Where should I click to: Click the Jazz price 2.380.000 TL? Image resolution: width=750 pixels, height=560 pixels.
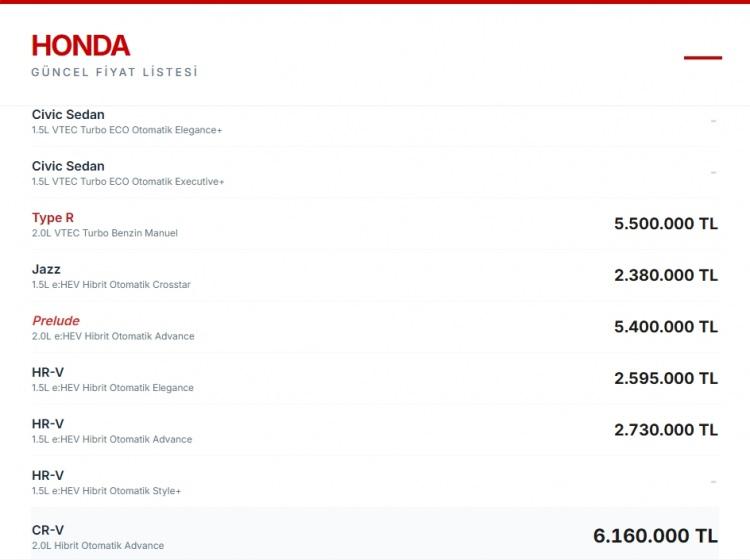[665, 275]
